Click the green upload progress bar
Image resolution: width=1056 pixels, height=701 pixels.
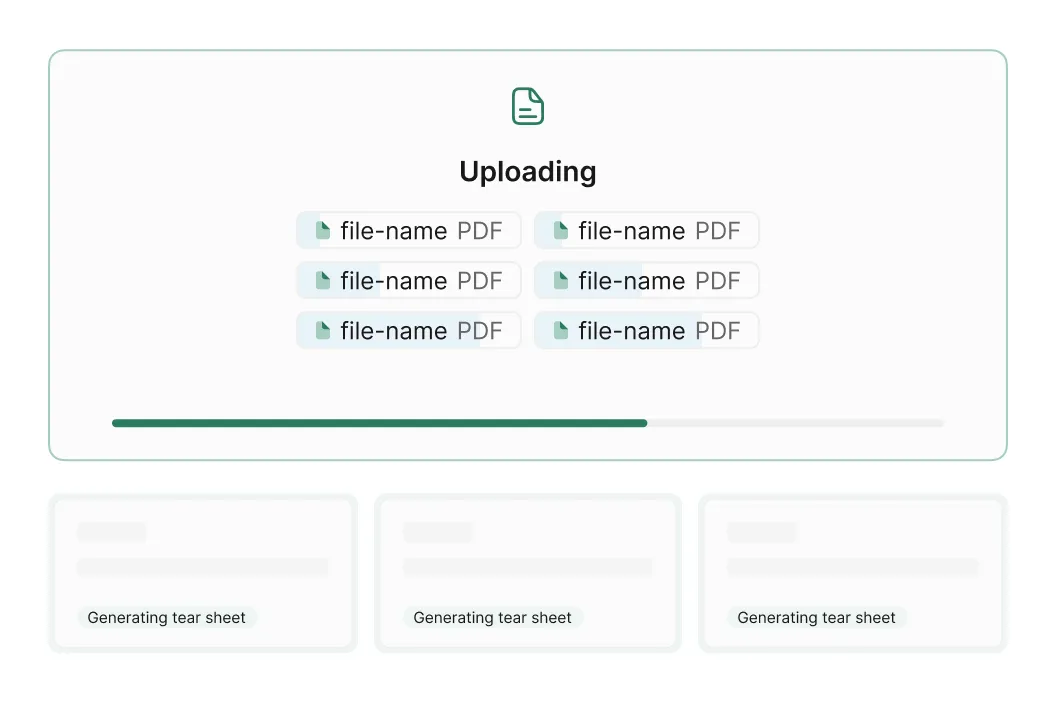click(527, 423)
